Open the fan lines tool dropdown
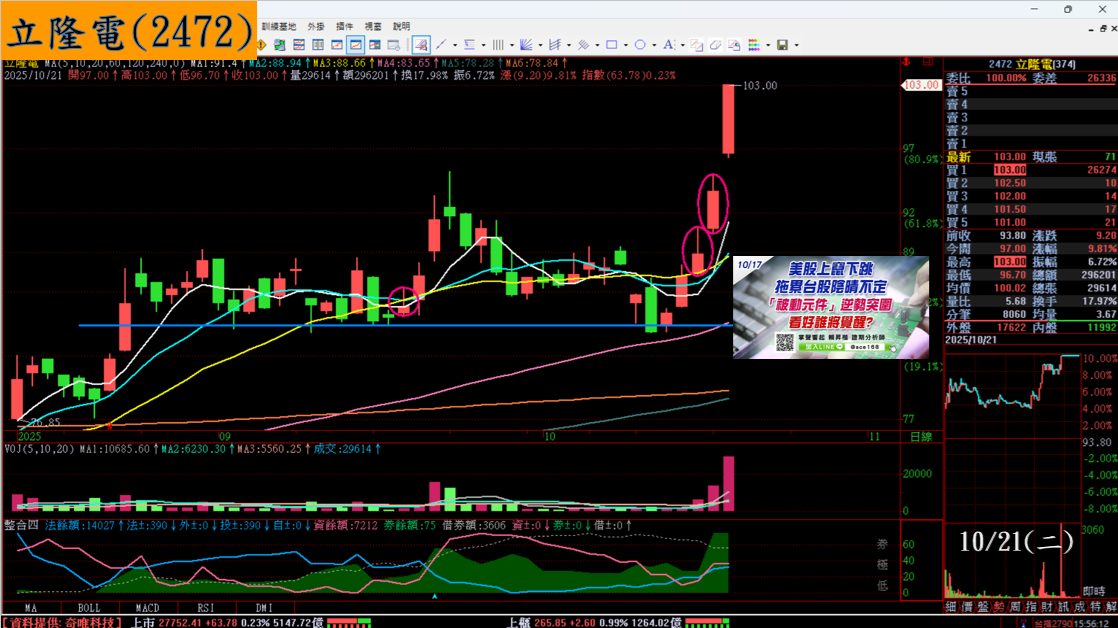This screenshot has height=628, width=1118. pyautogui.click(x=540, y=45)
